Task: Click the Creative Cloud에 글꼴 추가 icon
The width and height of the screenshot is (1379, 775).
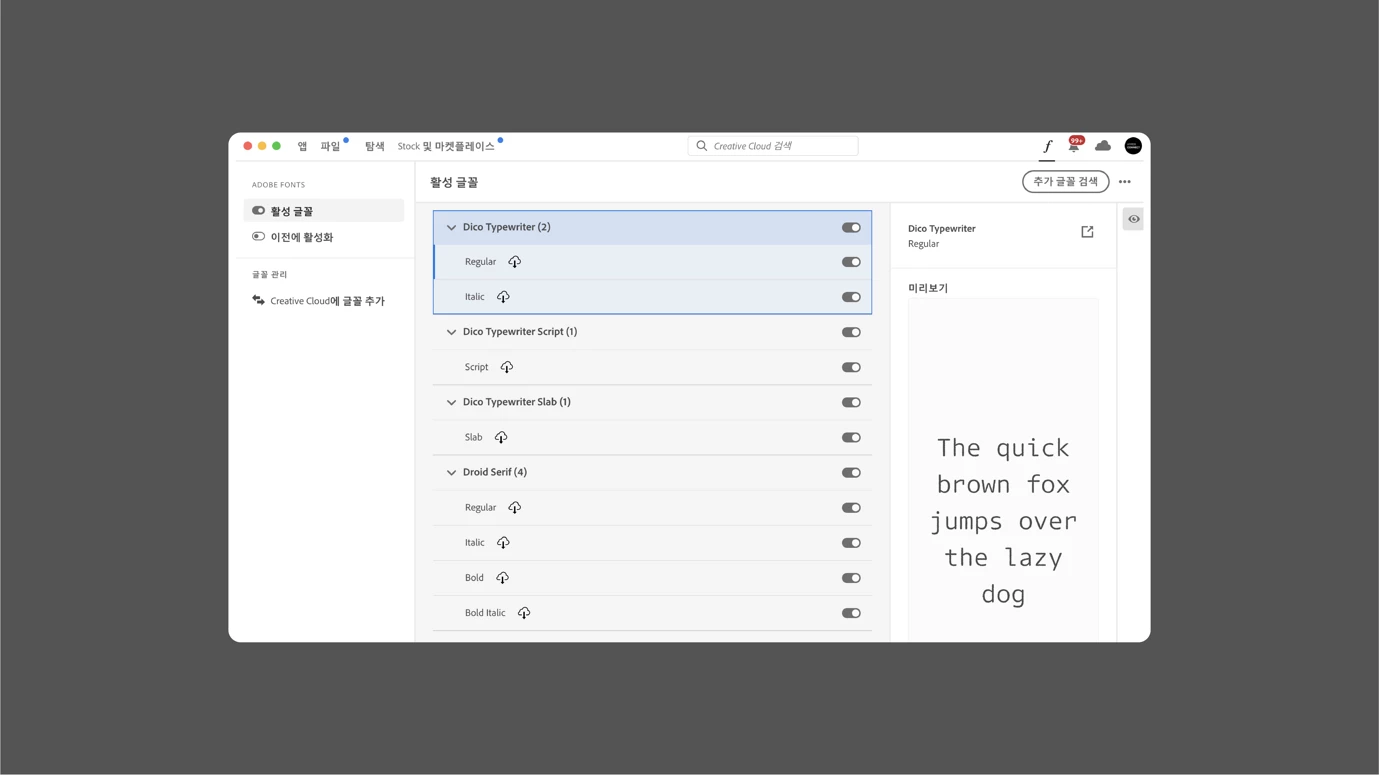Action: tap(258, 300)
